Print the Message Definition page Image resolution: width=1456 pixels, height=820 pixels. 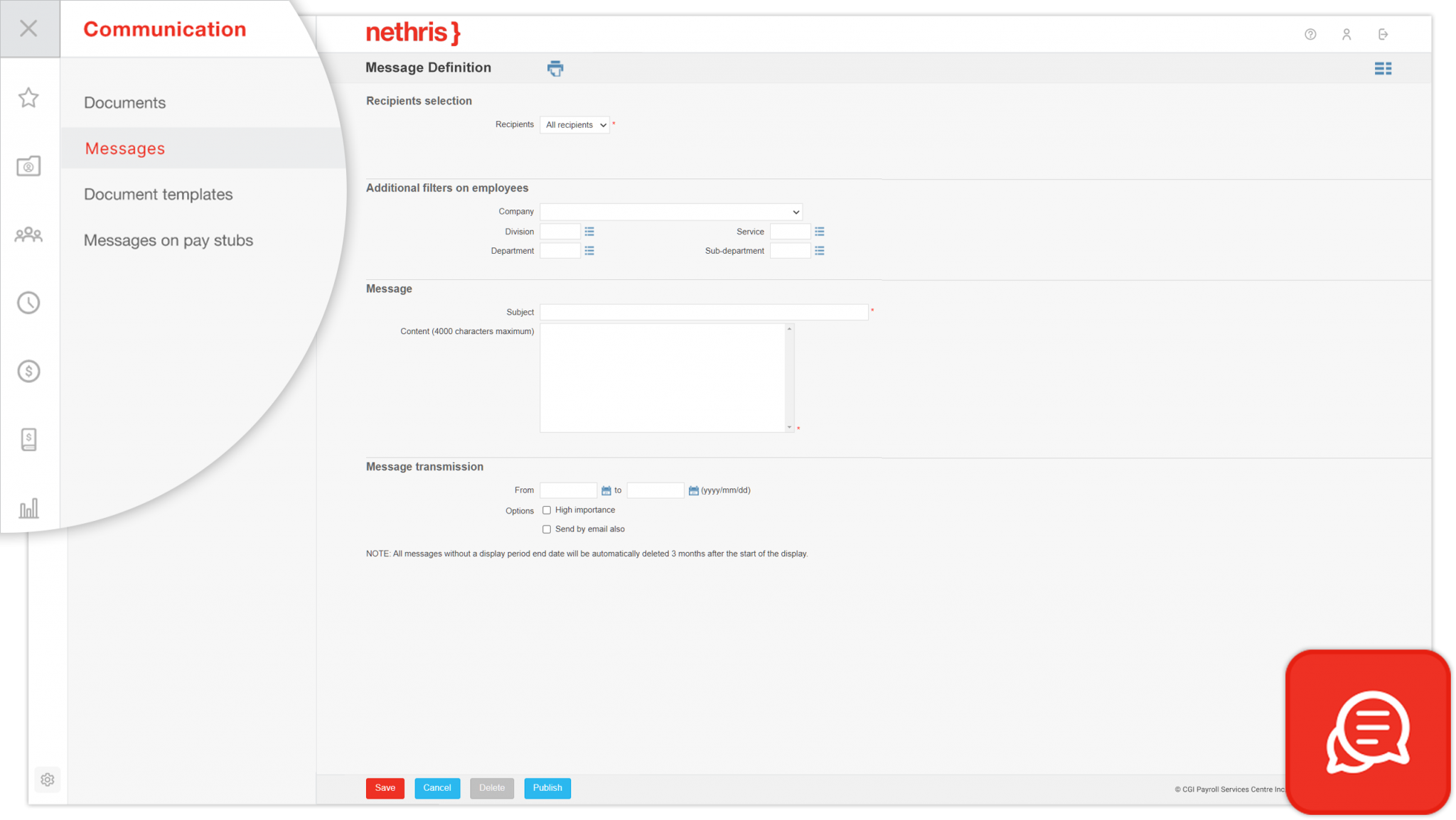pyautogui.click(x=555, y=68)
